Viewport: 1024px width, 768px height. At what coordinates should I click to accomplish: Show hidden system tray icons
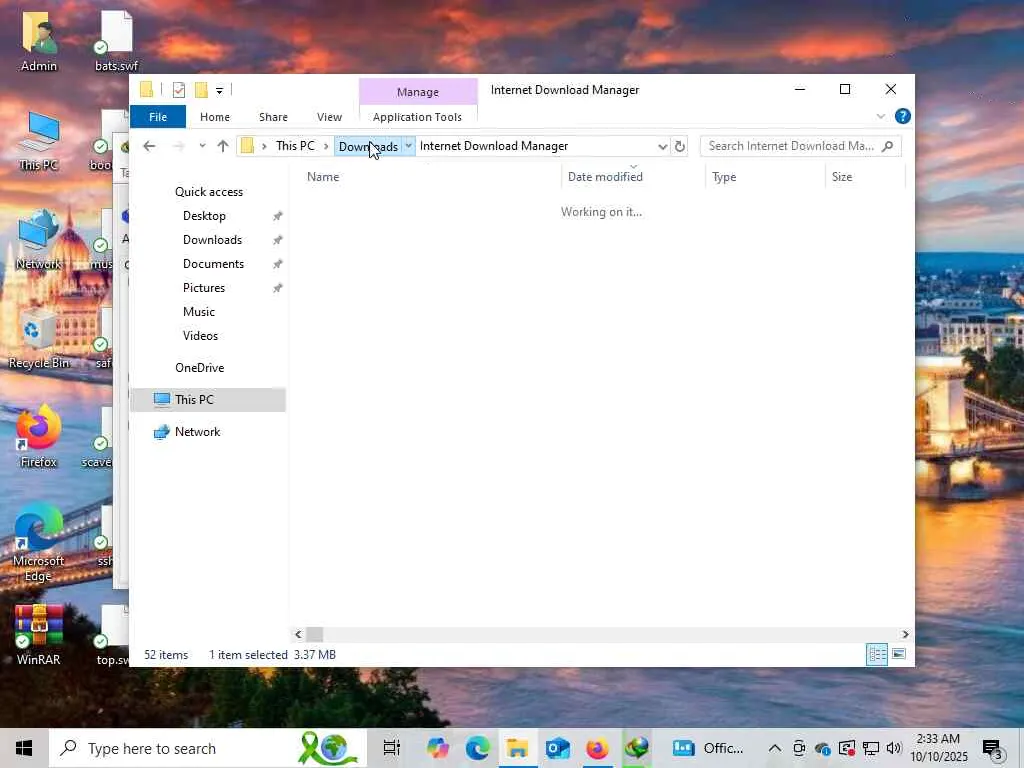(775, 748)
